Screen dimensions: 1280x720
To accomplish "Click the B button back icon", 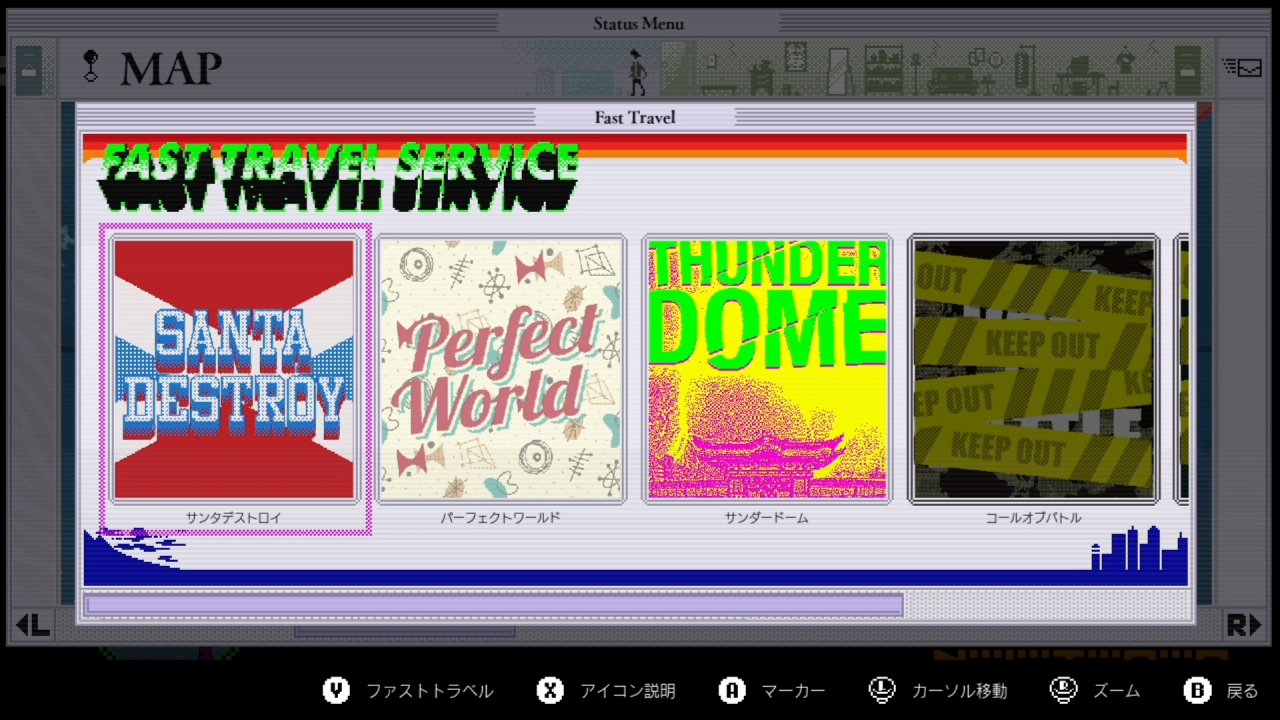I will (1196, 690).
